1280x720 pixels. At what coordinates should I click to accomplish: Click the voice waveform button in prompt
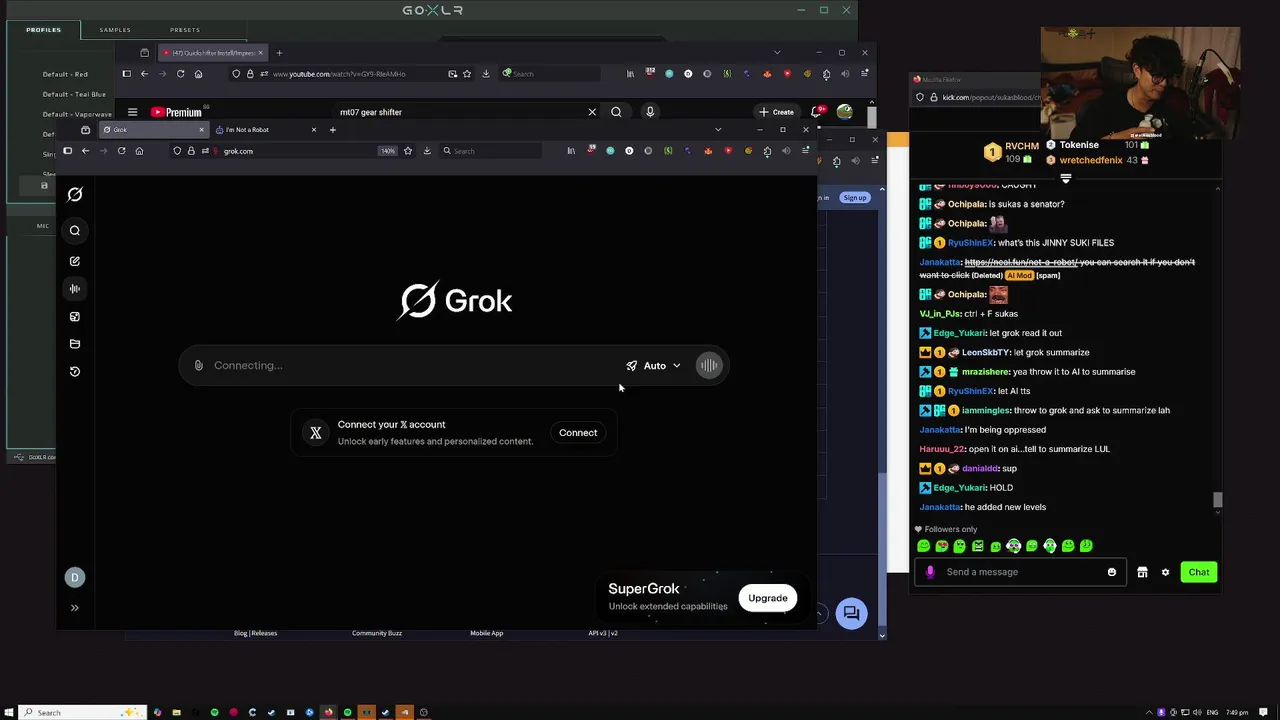click(x=708, y=366)
